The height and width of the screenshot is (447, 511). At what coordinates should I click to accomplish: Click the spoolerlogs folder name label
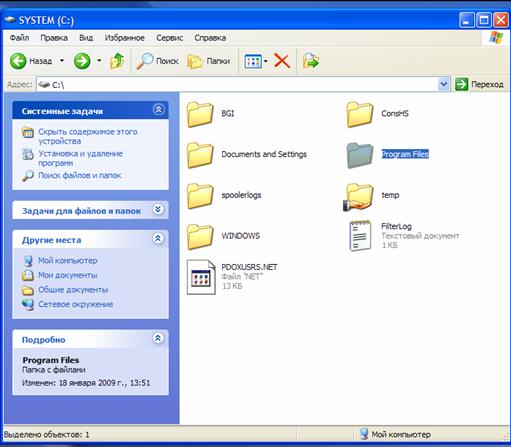point(241,195)
